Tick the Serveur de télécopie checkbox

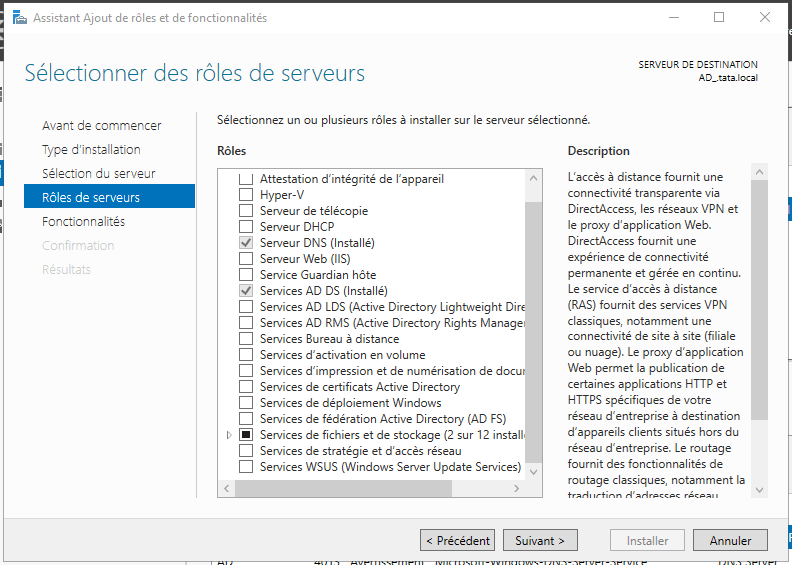click(x=246, y=211)
